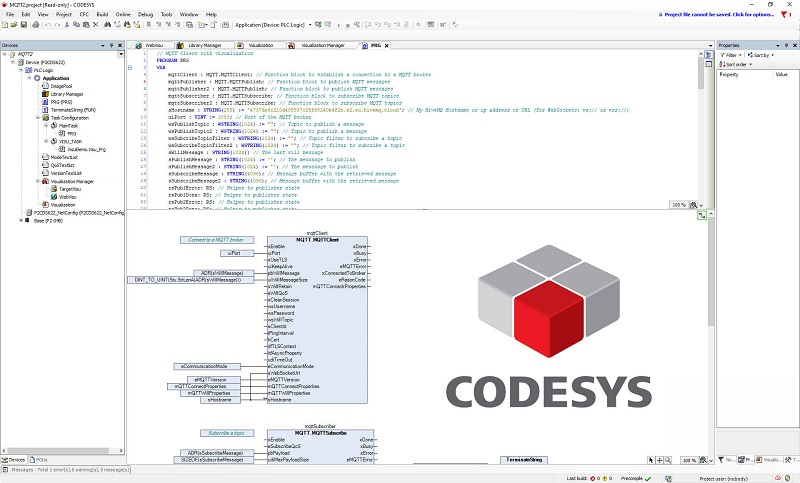Click zoom magnifier in declaration editor
Image resolution: width=800 pixels, height=483 pixels.
point(693,205)
